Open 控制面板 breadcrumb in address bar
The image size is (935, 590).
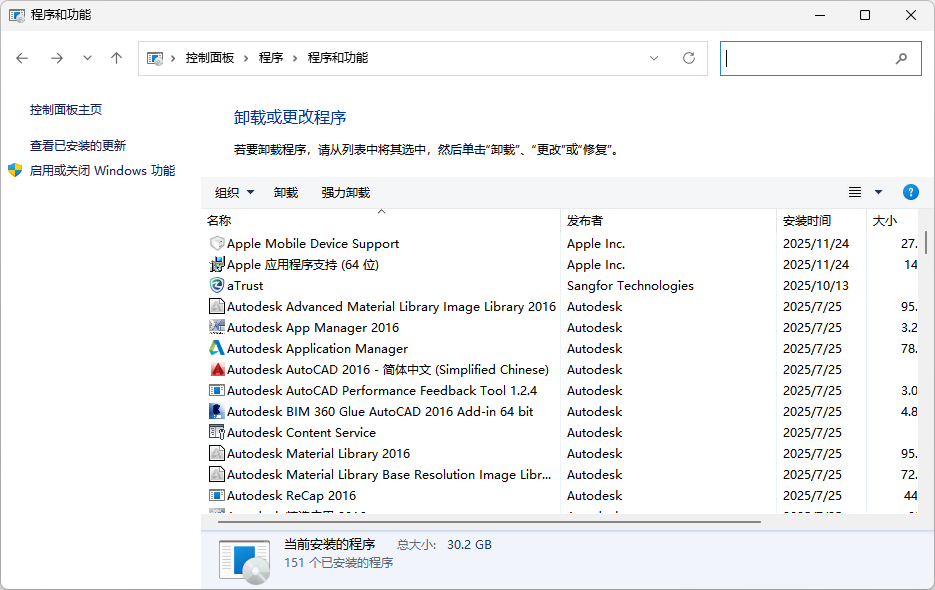pyautogui.click(x=209, y=58)
